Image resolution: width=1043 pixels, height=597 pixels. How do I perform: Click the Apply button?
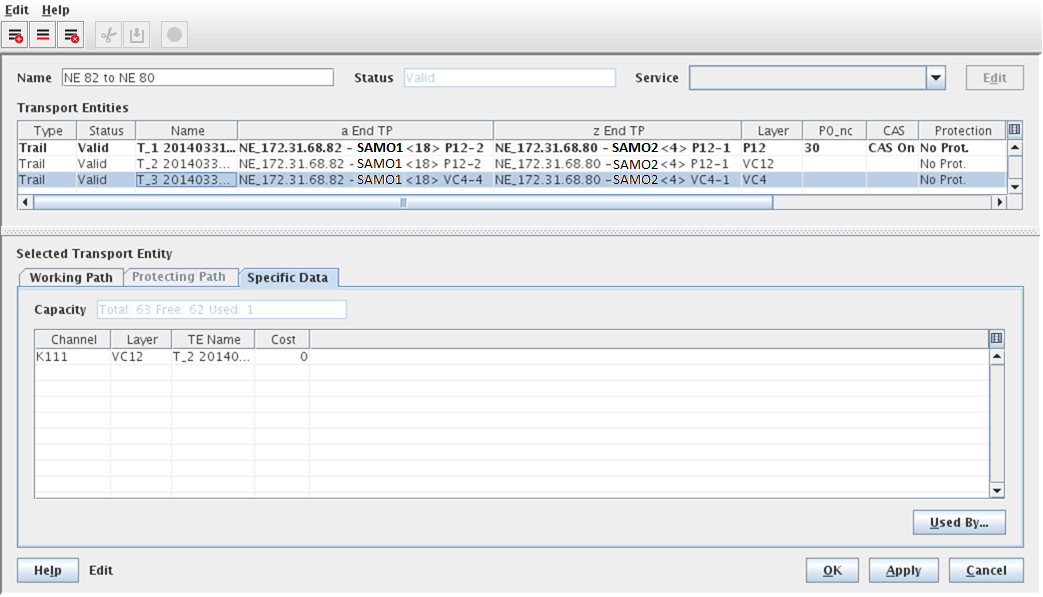(x=903, y=570)
